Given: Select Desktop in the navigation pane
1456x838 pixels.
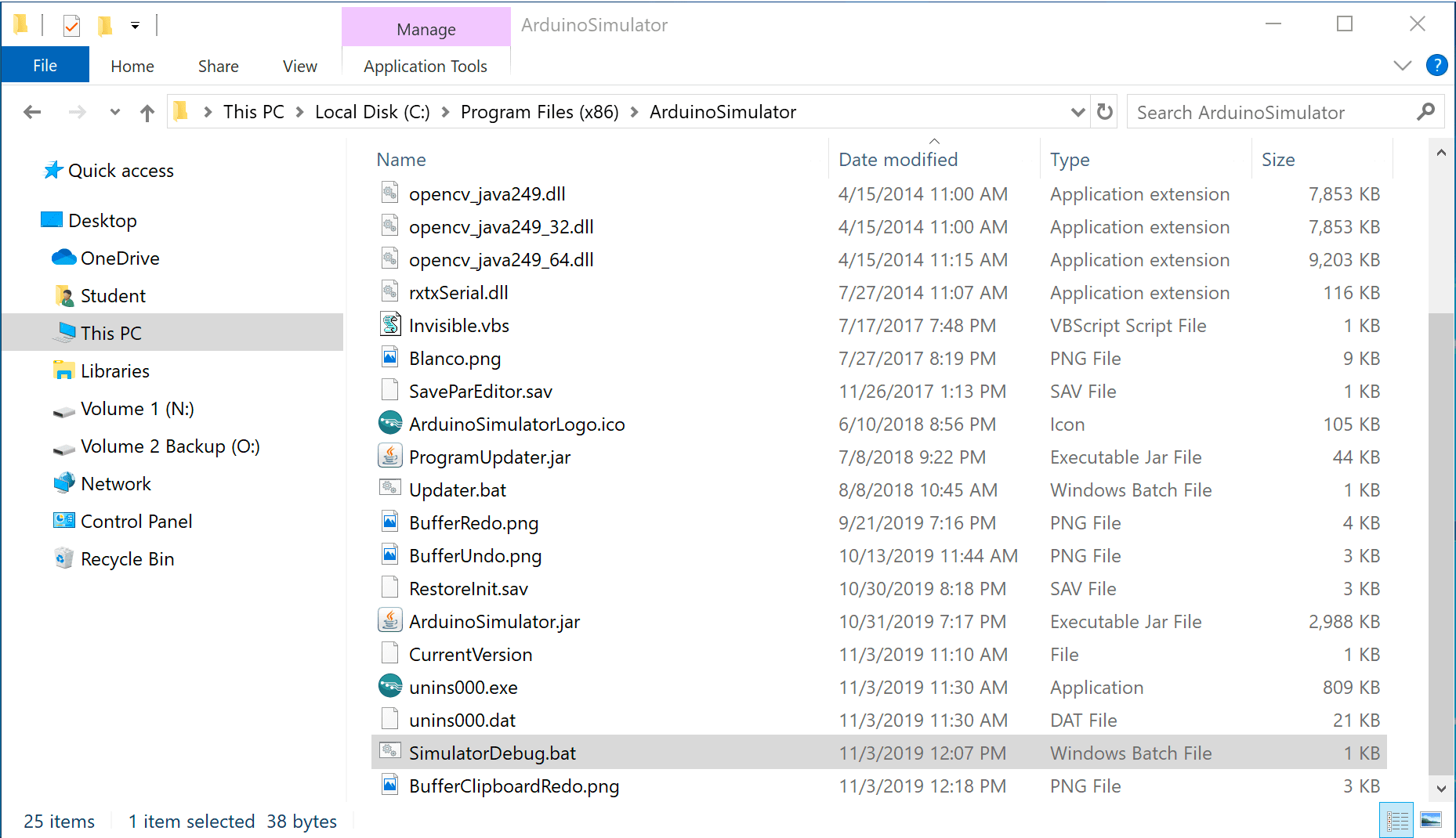Looking at the screenshot, I should tap(103, 220).
